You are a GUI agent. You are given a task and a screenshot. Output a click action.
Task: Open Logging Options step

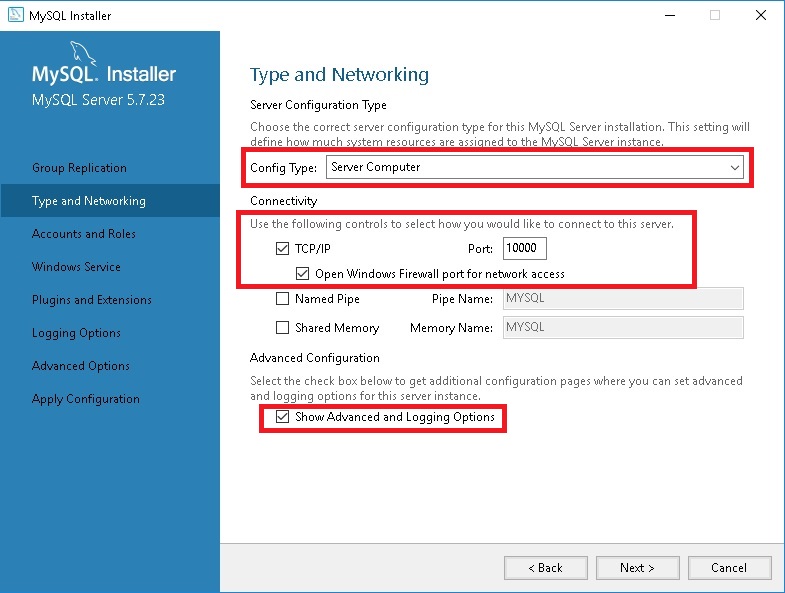tap(76, 333)
